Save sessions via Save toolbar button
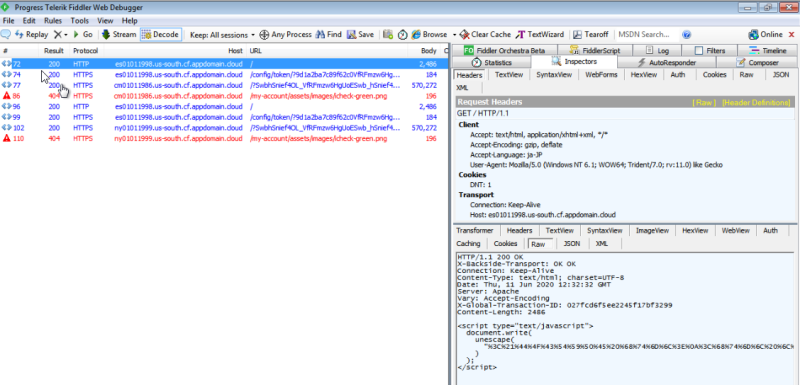The width and height of the screenshot is (800, 385). pos(360,35)
